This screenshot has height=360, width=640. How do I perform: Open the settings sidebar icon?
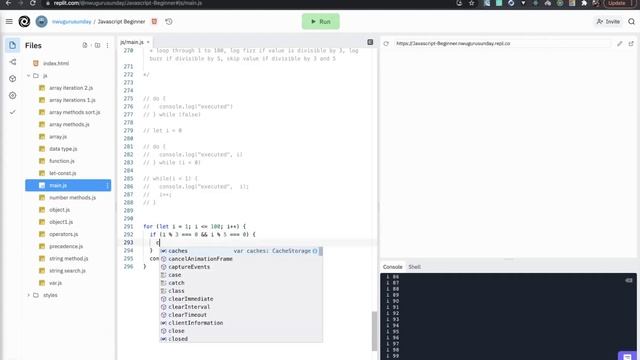tap(13, 96)
